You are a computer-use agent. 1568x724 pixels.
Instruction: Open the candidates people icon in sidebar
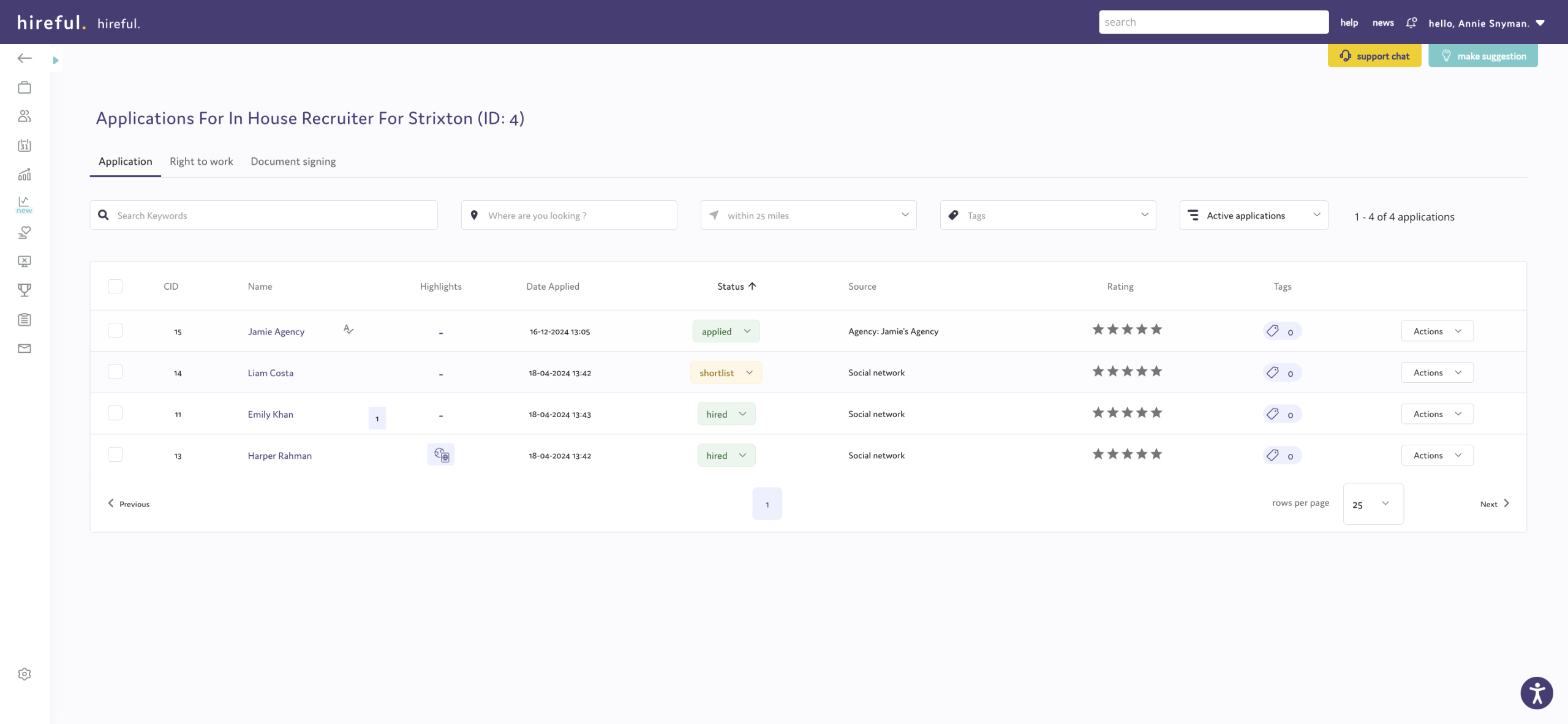pos(24,116)
